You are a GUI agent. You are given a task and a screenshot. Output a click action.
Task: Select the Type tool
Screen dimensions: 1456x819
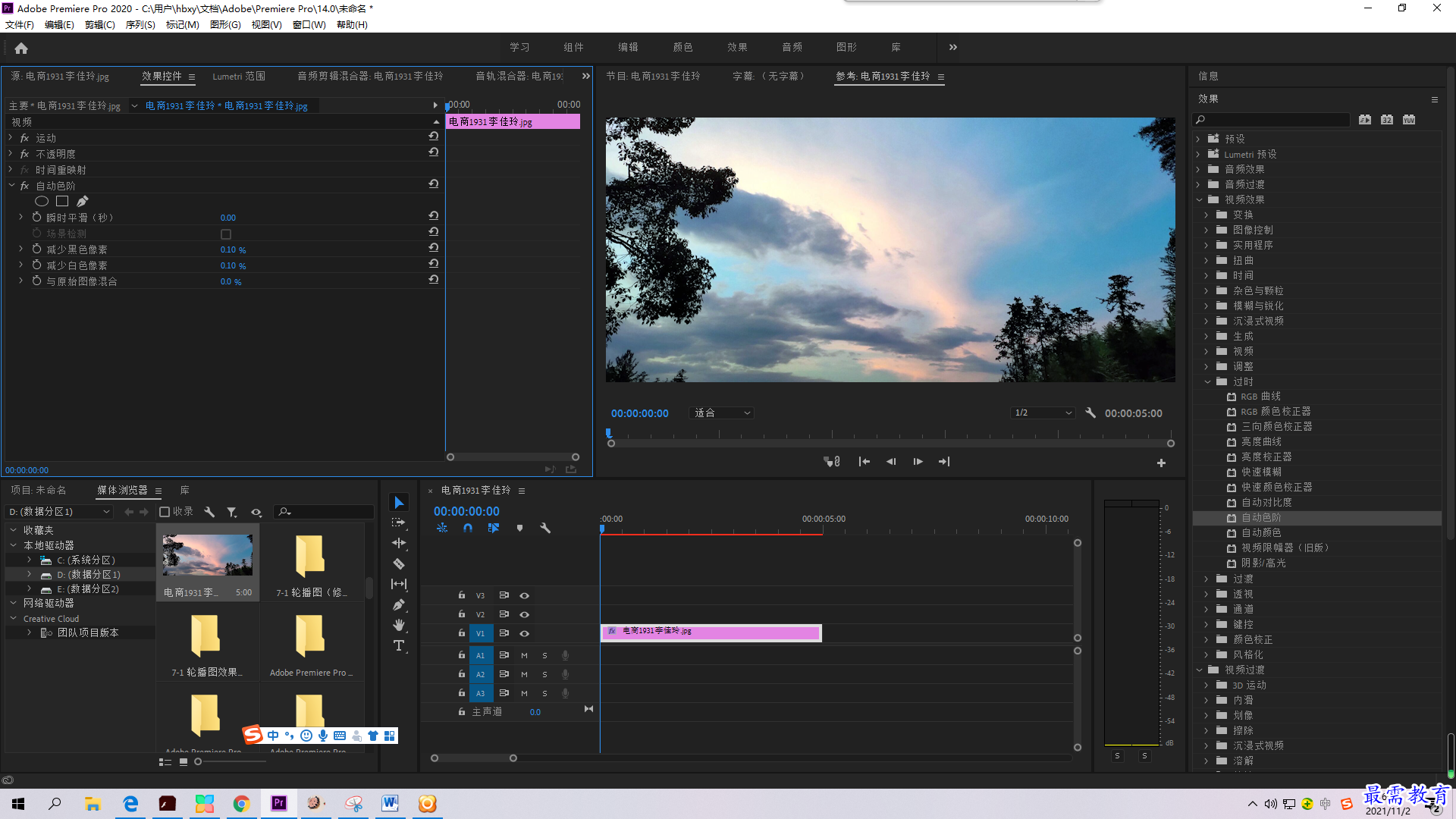[399, 645]
